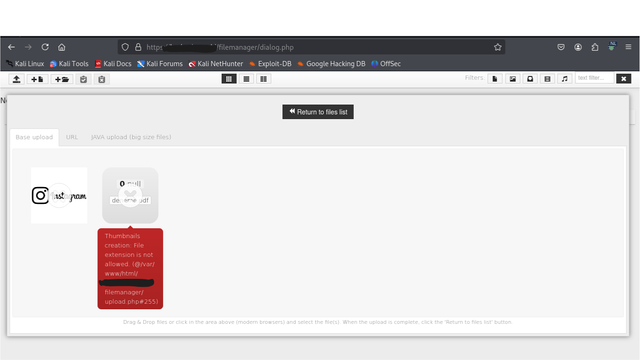Click the shield tracking protection icon
The width and height of the screenshot is (640, 360).
pos(125,47)
